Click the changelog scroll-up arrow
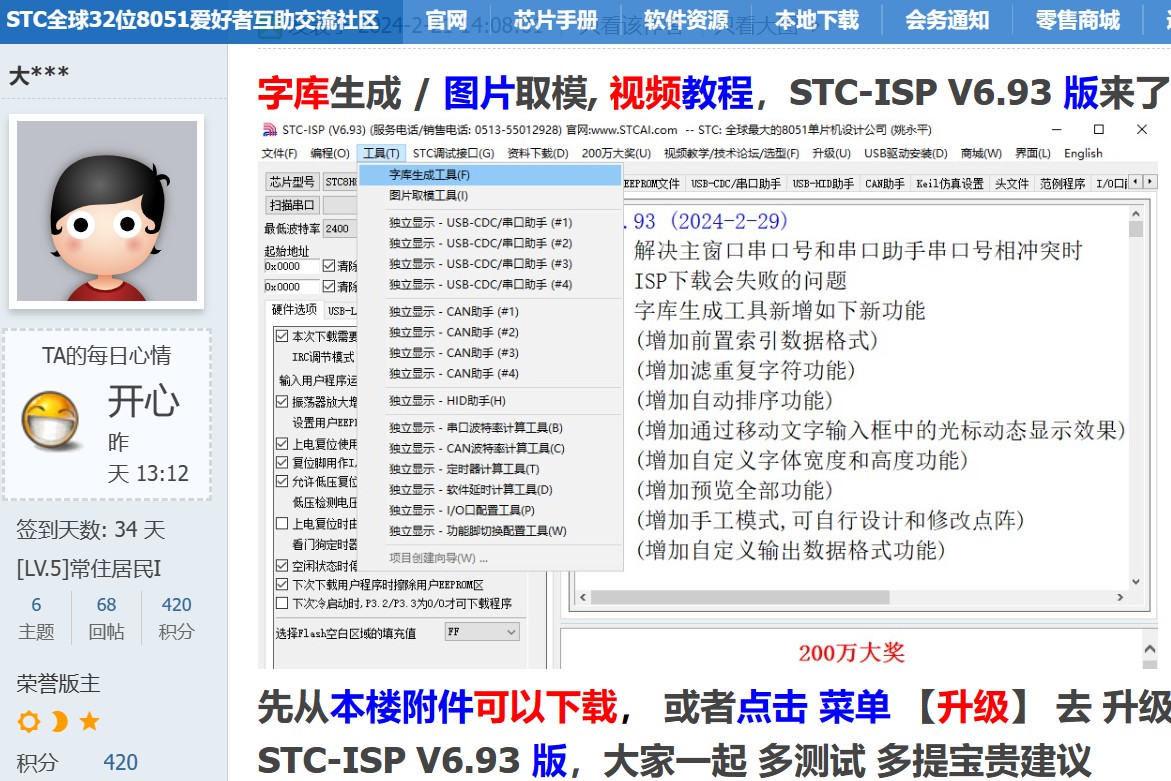Screen dimensions: 1171x781 (x=1136, y=214)
